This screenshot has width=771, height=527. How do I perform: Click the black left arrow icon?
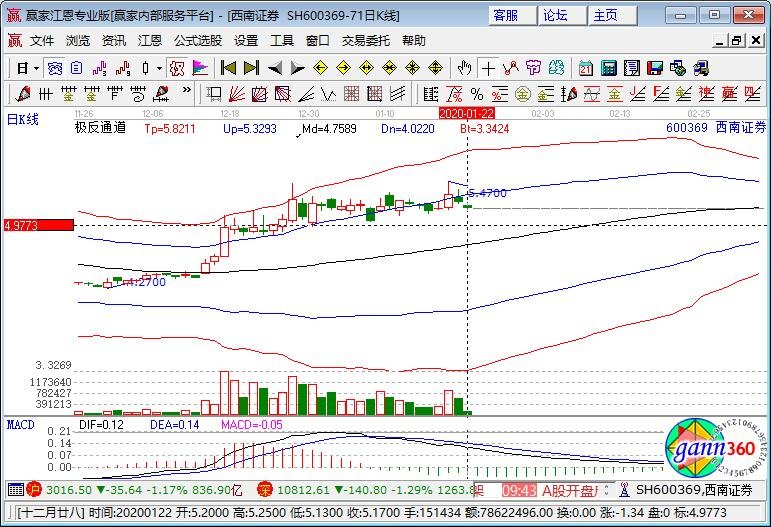point(274,68)
